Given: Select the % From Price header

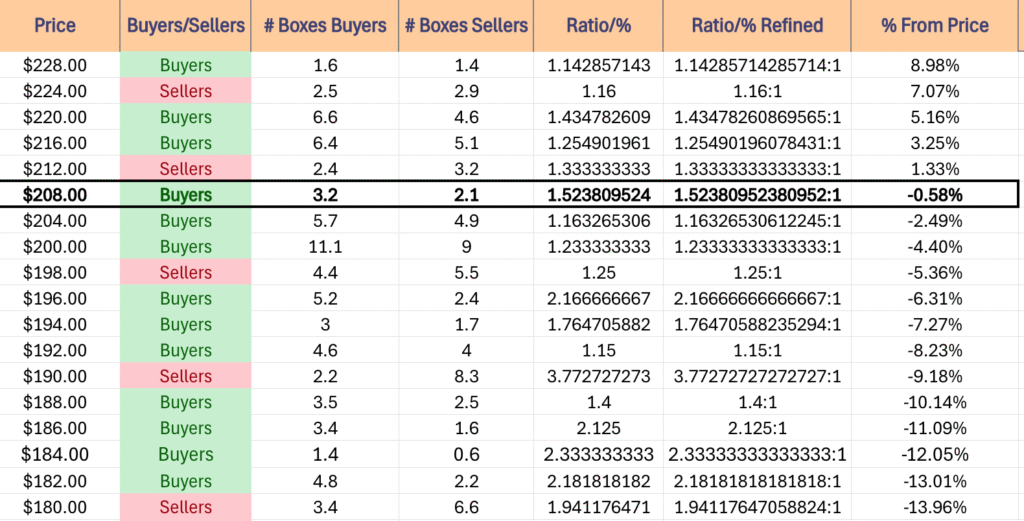Looking at the screenshot, I should (x=935, y=25).
